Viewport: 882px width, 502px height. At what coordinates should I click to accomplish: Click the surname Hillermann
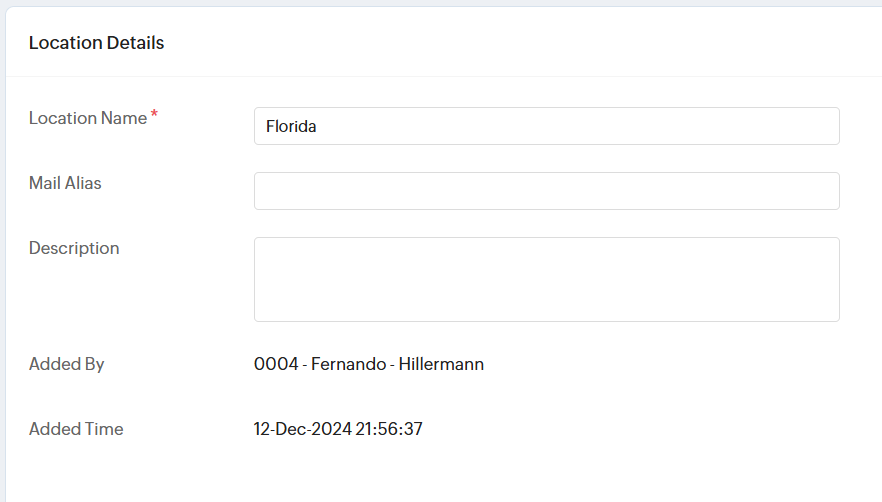441,364
